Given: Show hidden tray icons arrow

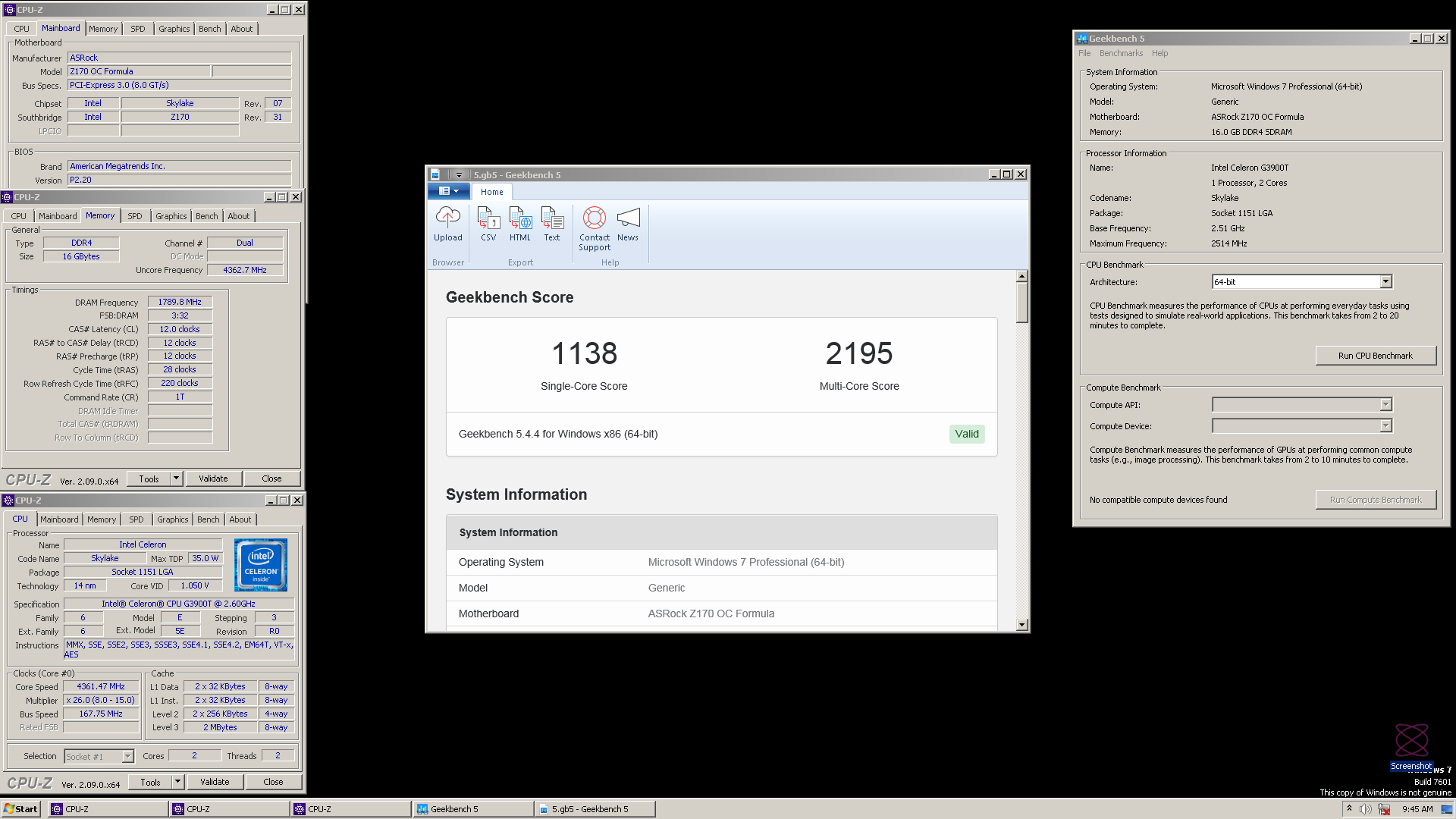Looking at the screenshot, I should [x=1349, y=808].
